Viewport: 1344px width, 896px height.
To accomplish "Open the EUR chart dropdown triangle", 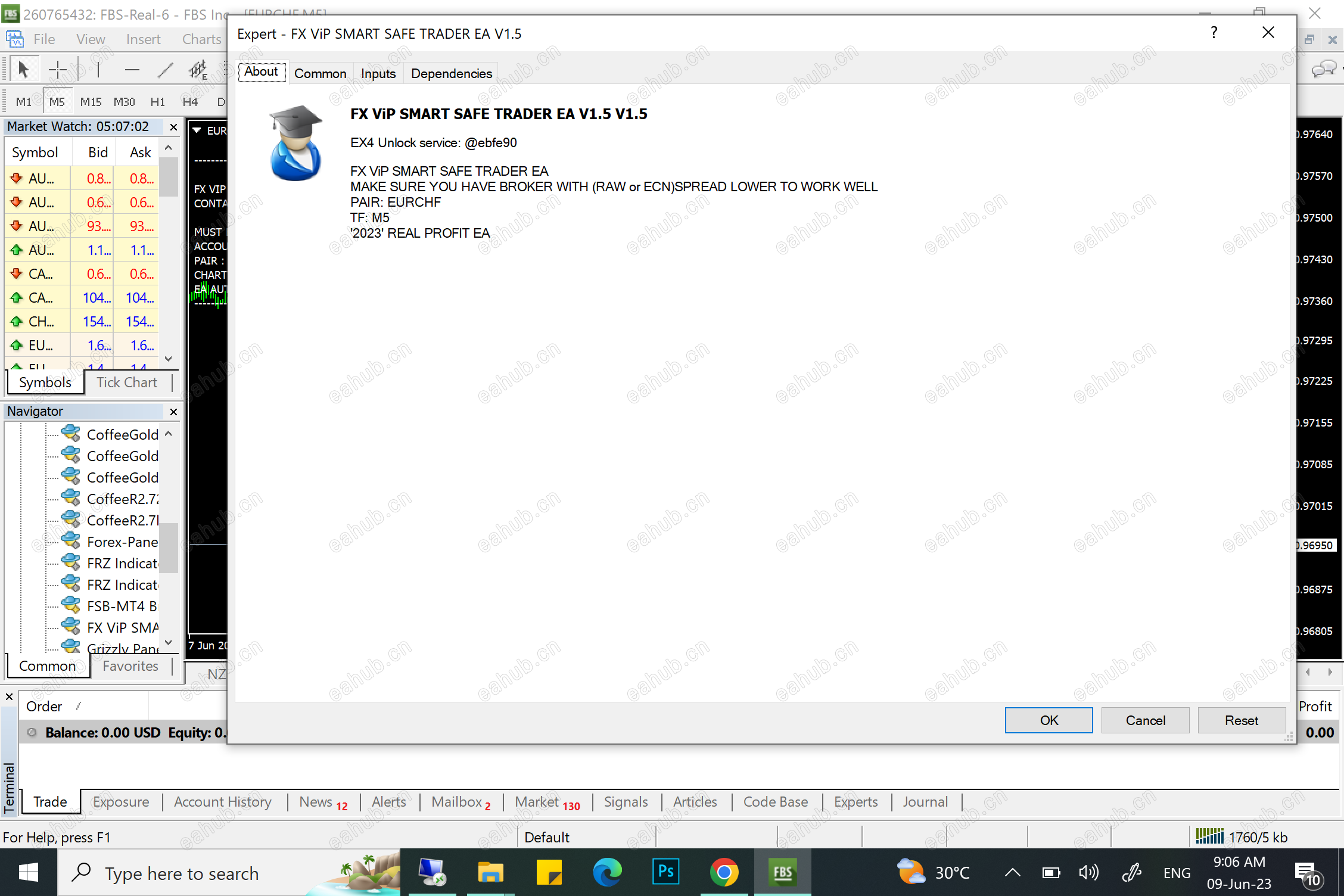I will [x=197, y=130].
